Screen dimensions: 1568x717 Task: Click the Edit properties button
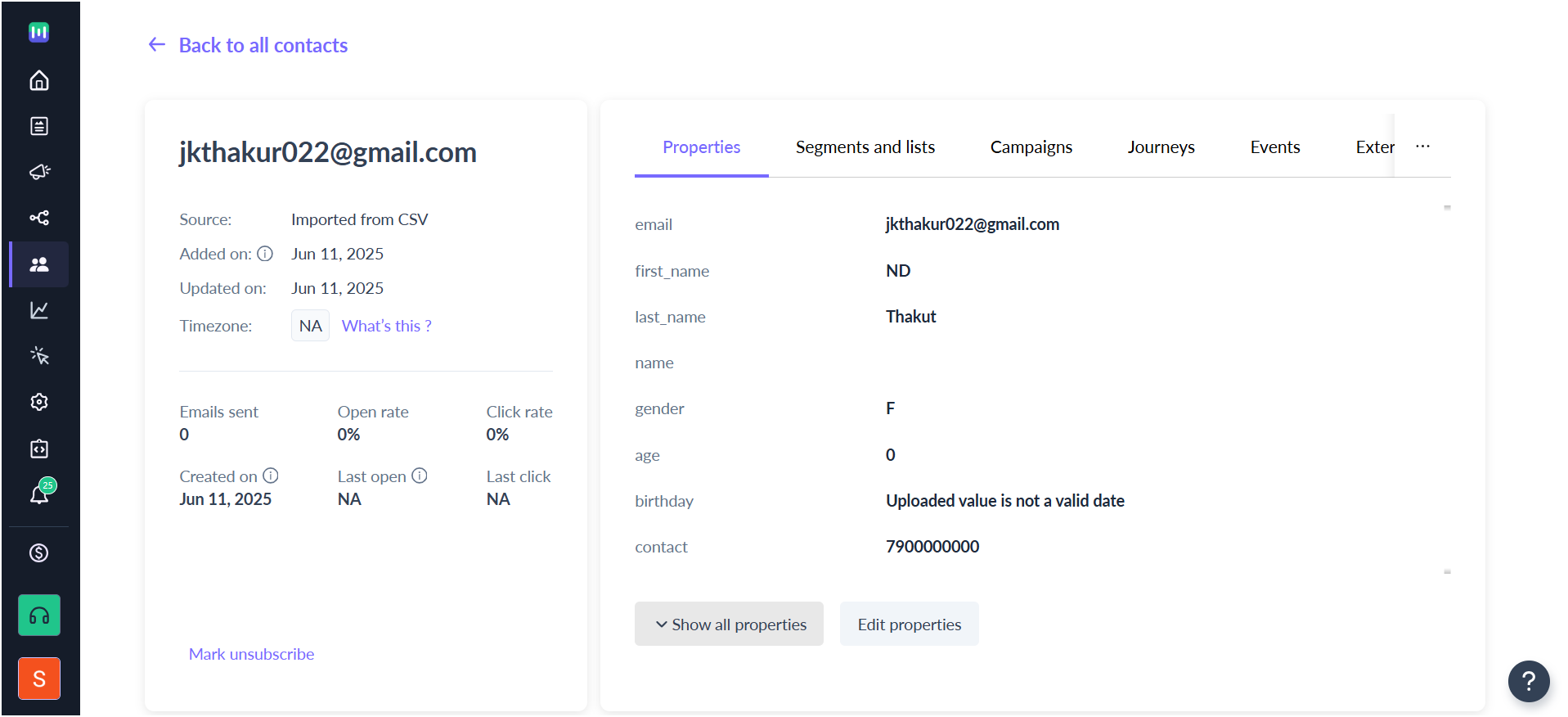pyautogui.click(x=910, y=625)
